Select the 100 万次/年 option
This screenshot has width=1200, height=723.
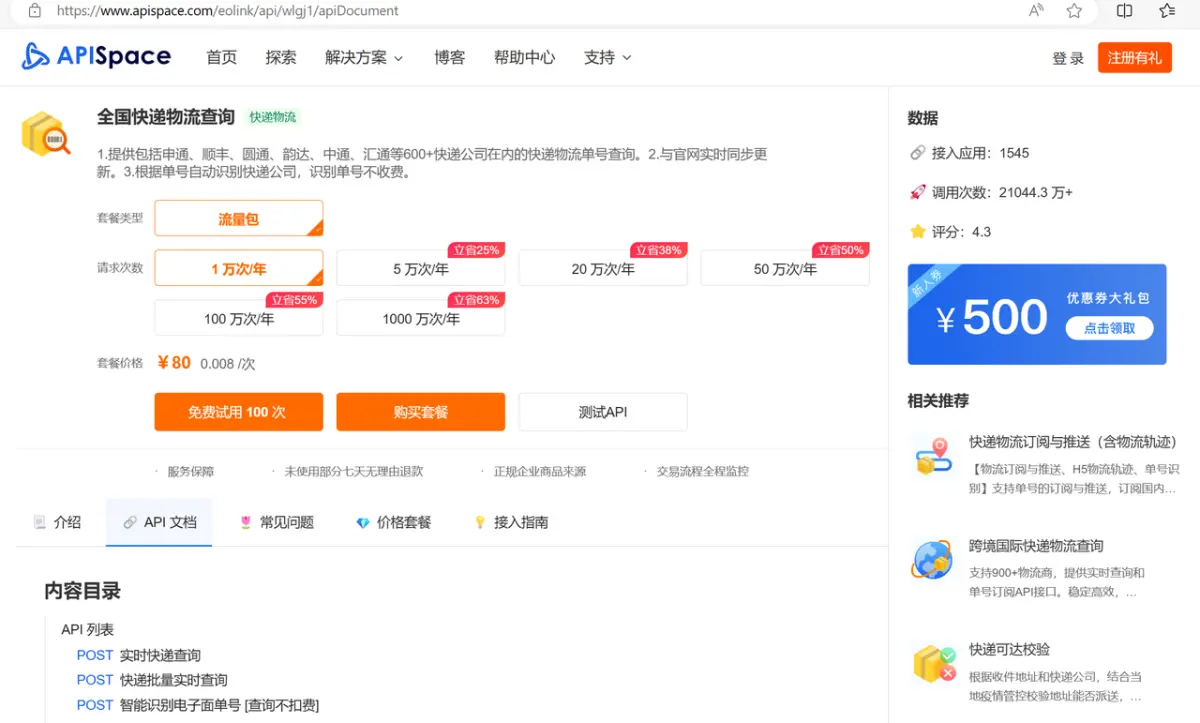238,318
